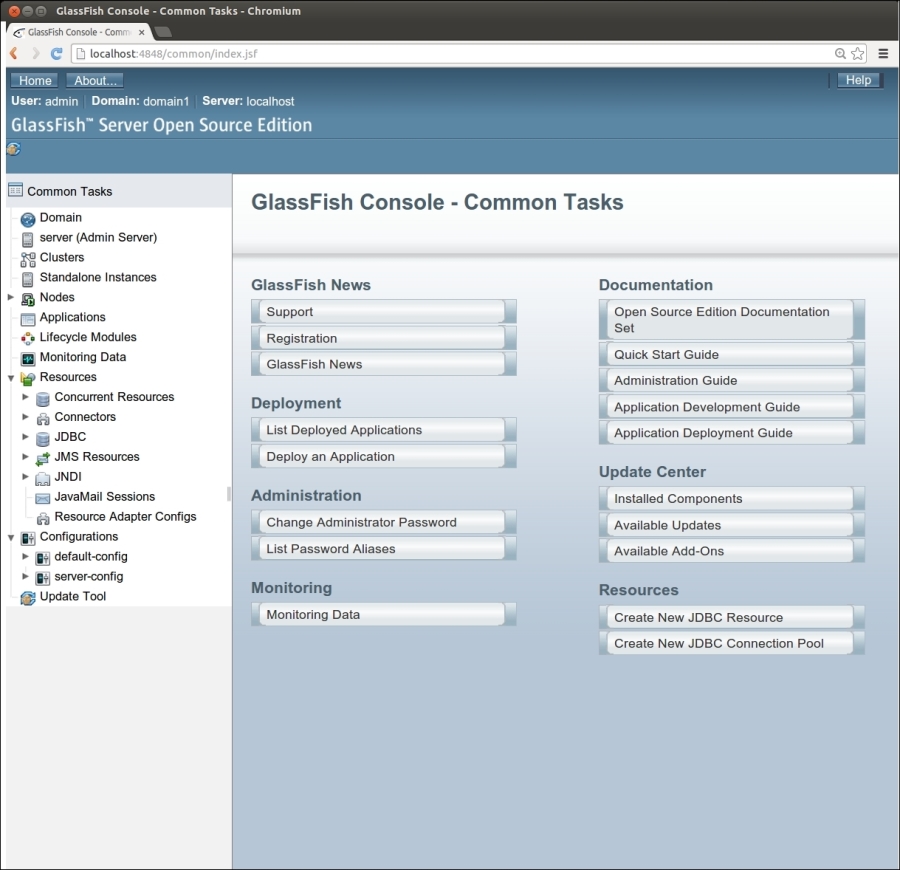900x870 pixels.
Task: Click the Lifecycle Modules icon
Action: pyautogui.click(x=28, y=339)
